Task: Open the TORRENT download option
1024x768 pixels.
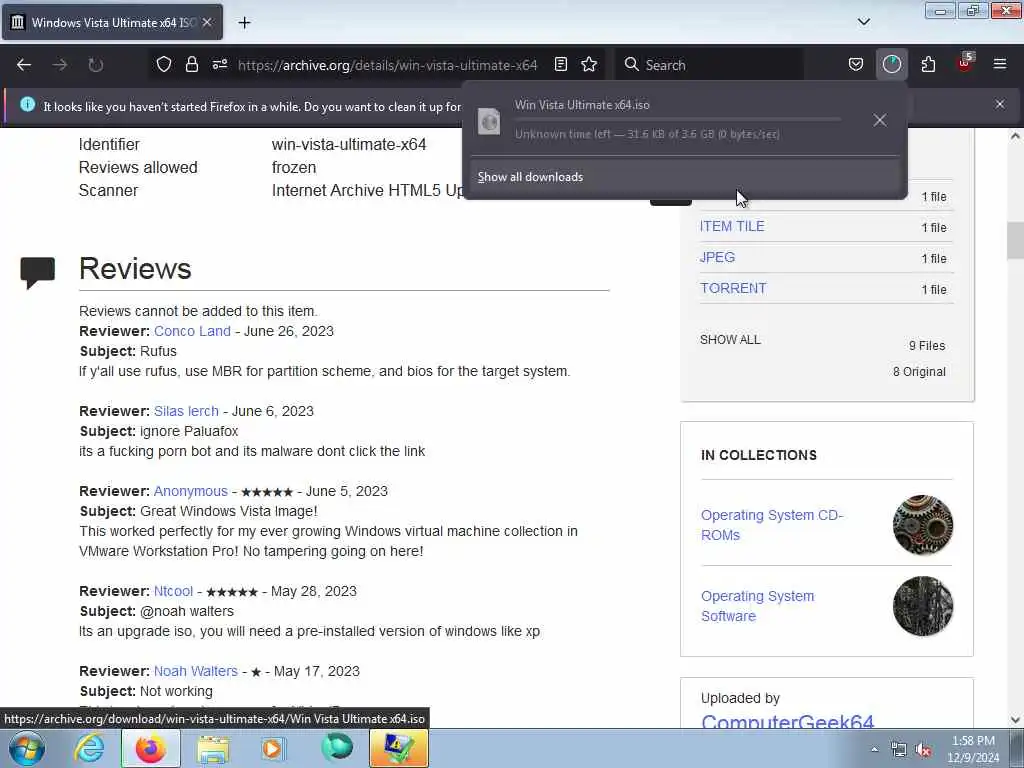Action: pyautogui.click(x=733, y=288)
